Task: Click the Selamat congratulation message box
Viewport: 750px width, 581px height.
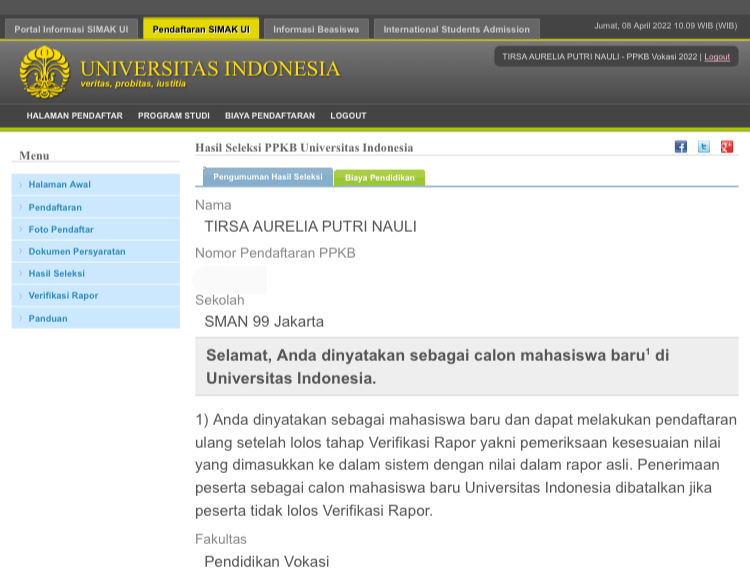Action: (466, 367)
